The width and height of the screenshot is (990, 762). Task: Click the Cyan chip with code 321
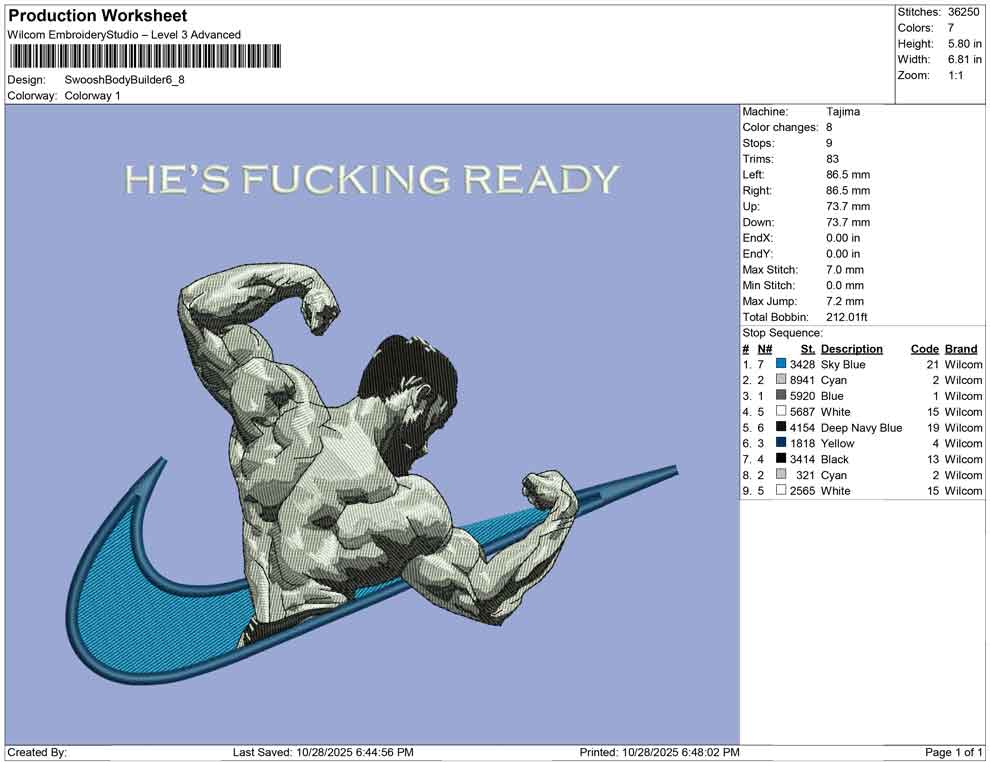point(779,475)
